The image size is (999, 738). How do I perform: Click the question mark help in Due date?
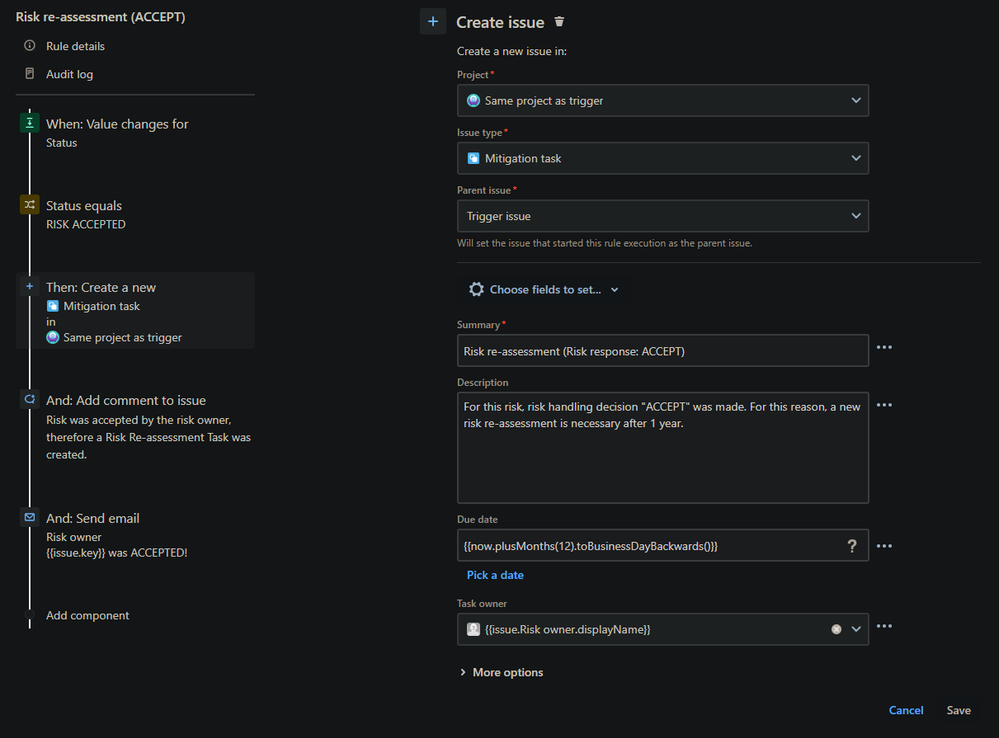(x=852, y=546)
